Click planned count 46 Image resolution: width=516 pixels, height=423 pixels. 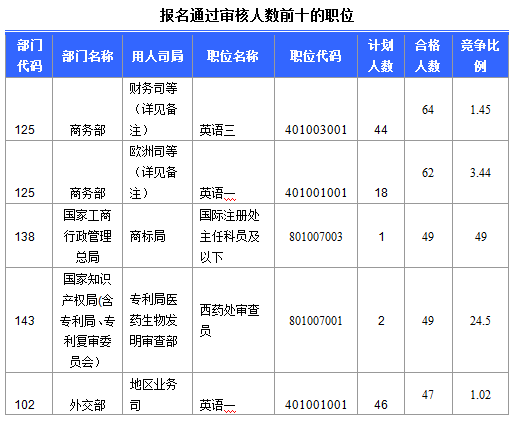[x=381, y=405]
